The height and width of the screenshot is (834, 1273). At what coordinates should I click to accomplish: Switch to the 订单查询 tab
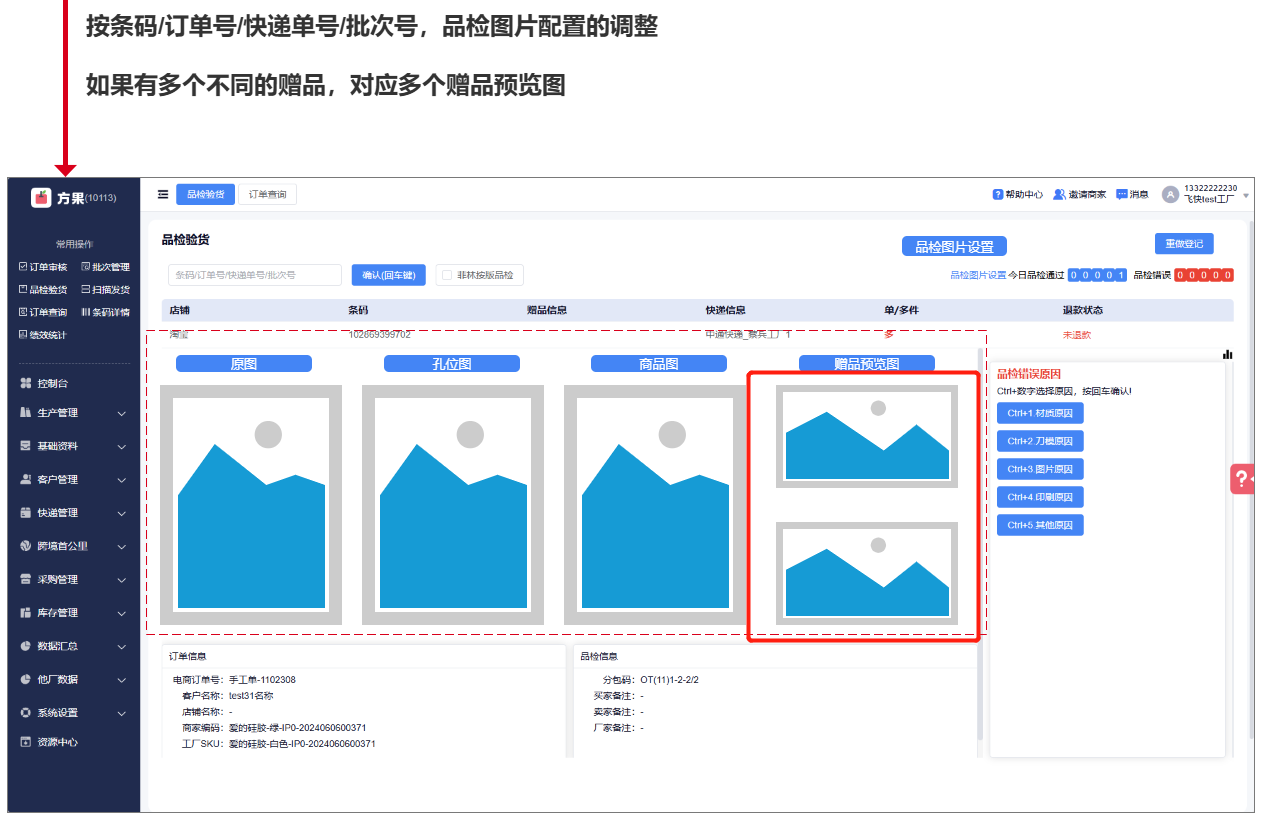pyautogui.click(x=267, y=194)
